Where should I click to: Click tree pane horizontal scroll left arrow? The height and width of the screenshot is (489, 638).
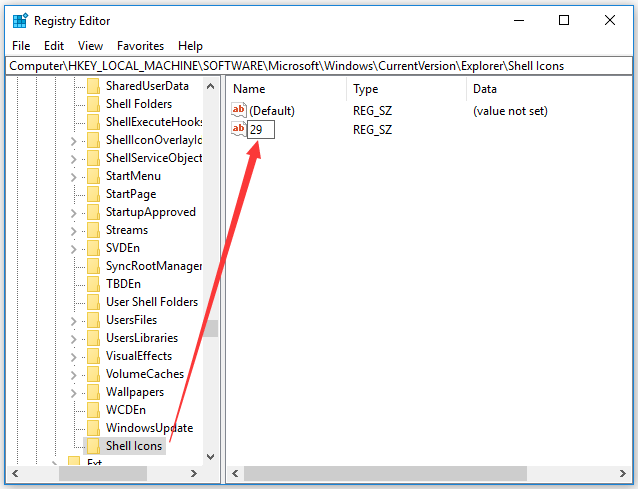point(15,473)
